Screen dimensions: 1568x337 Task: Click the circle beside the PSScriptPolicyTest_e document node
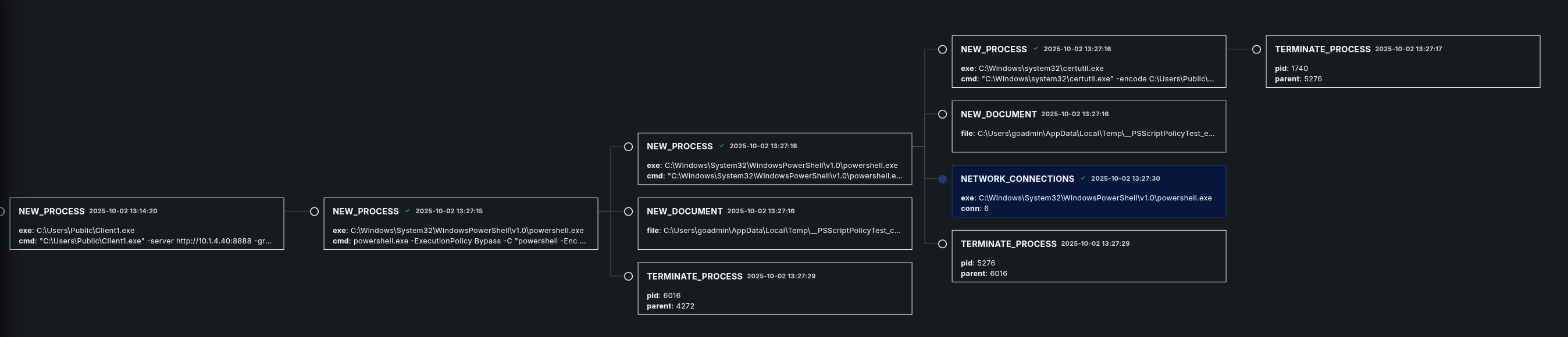pos(942,114)
